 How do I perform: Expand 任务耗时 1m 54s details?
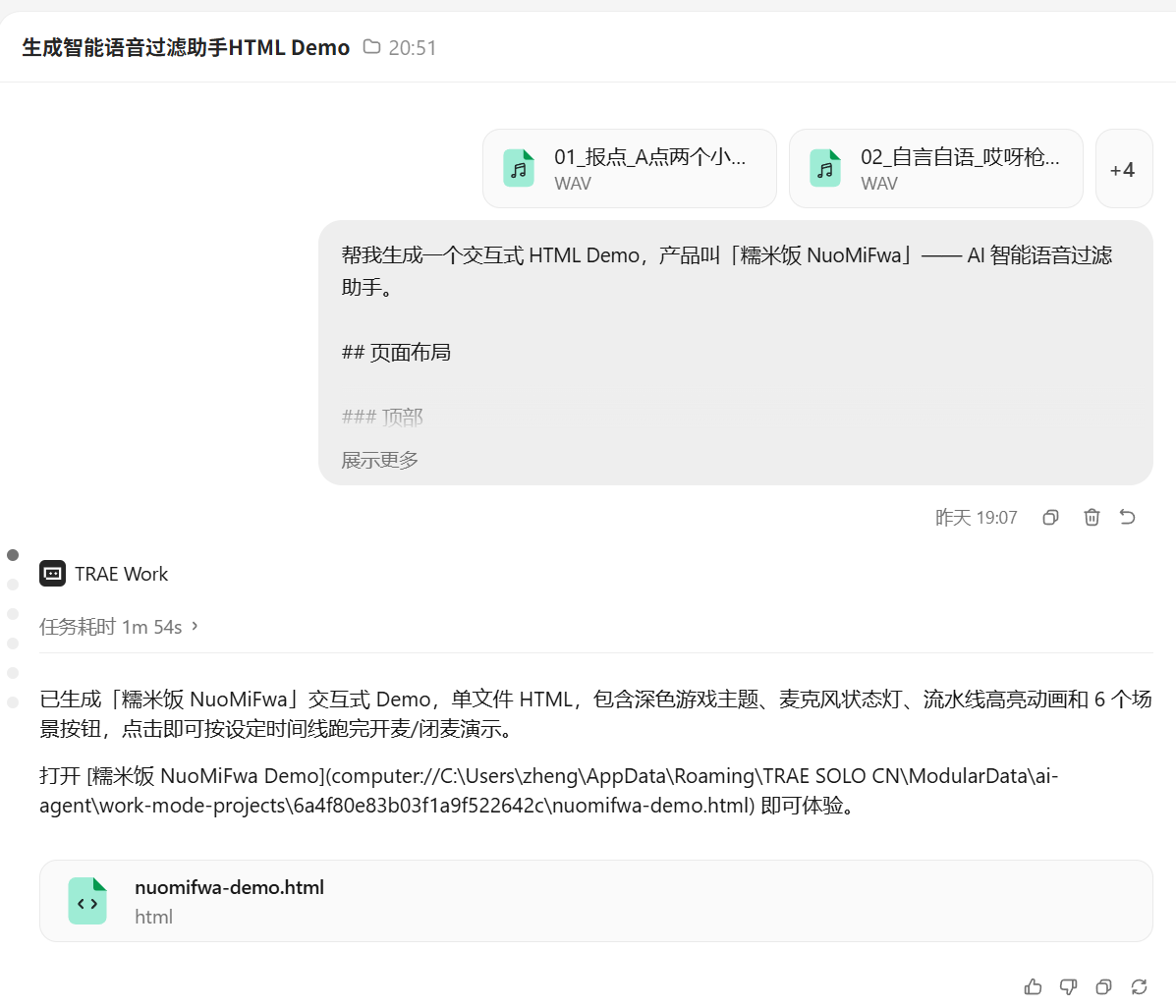(119, 626)
